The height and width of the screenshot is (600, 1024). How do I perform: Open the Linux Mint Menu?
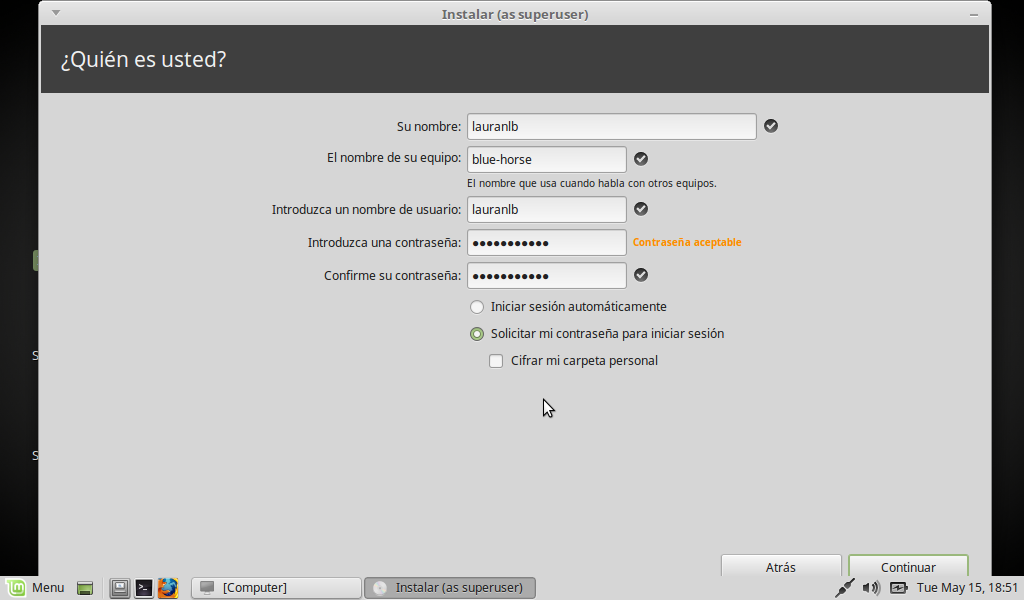[35, 587]
